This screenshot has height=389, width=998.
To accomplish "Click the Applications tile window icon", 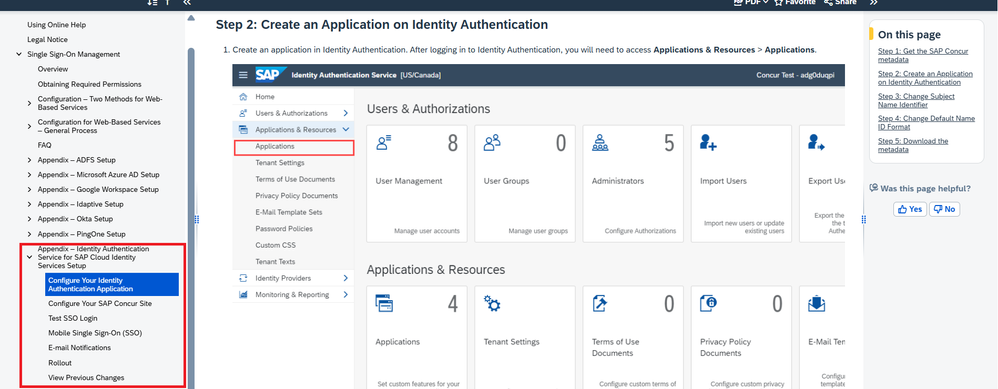I will [384, 303].
